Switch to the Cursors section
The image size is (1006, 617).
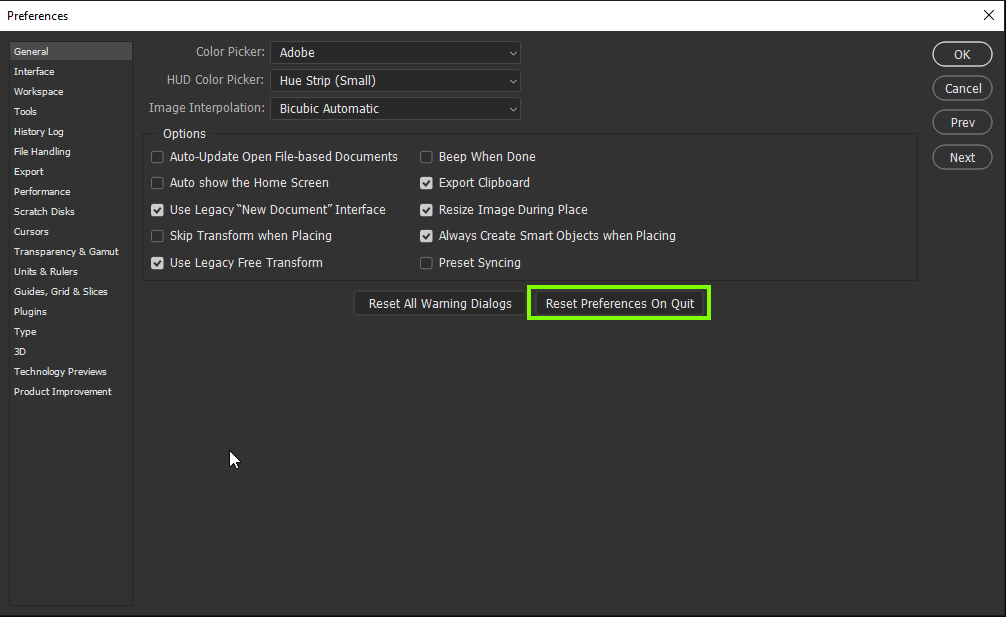point(31,231)
